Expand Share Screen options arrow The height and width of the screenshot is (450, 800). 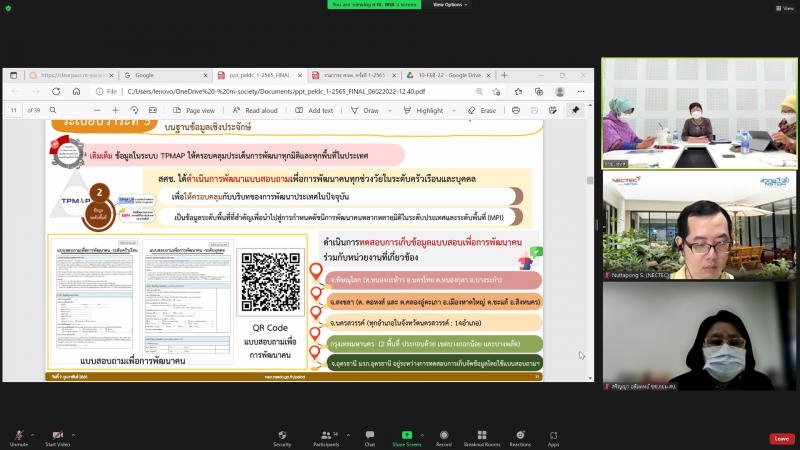[422, 435]
